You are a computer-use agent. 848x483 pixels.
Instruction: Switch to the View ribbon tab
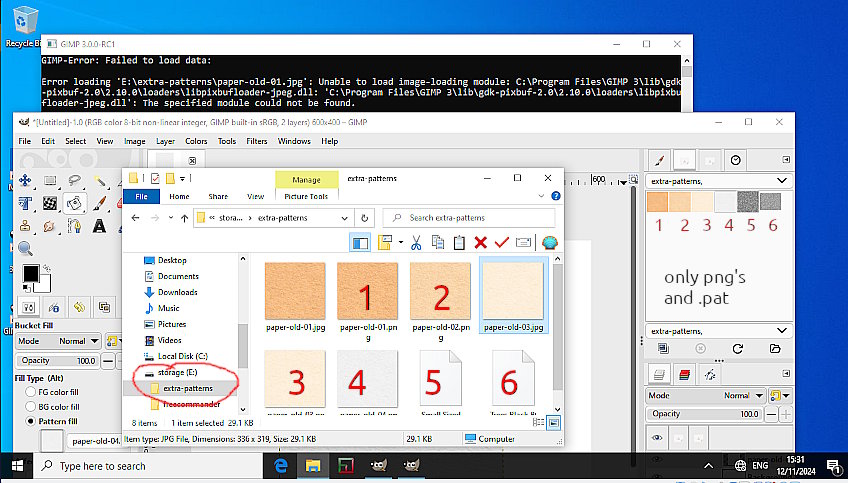point(255,196)
